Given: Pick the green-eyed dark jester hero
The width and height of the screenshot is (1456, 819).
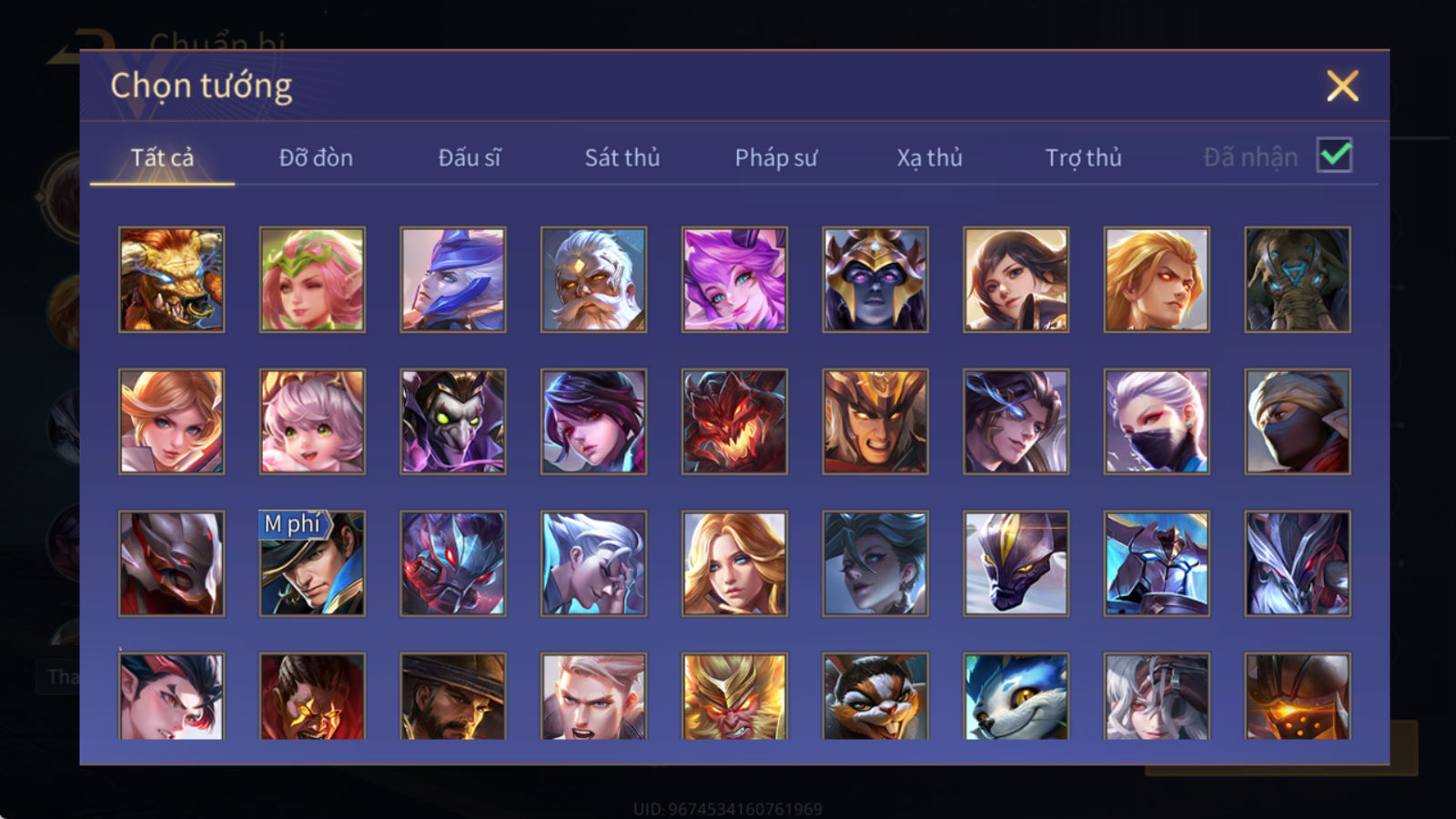Looking at the screenshot, I should point(453,421).
